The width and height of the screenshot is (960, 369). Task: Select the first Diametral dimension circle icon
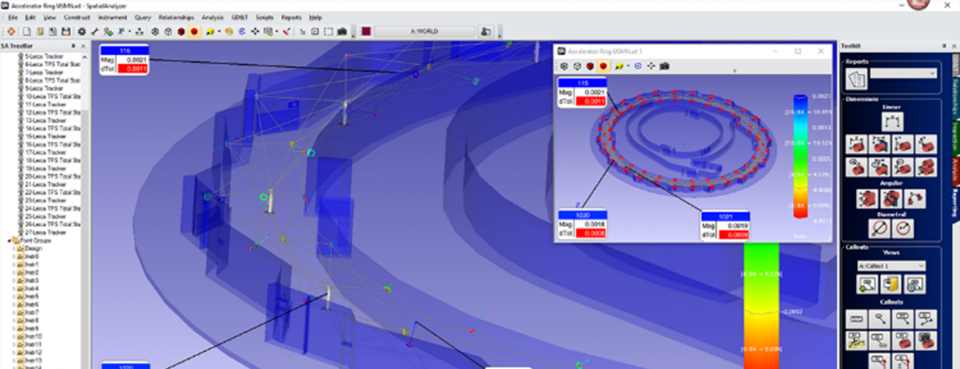pyautogui.click(x=880, y=229)
